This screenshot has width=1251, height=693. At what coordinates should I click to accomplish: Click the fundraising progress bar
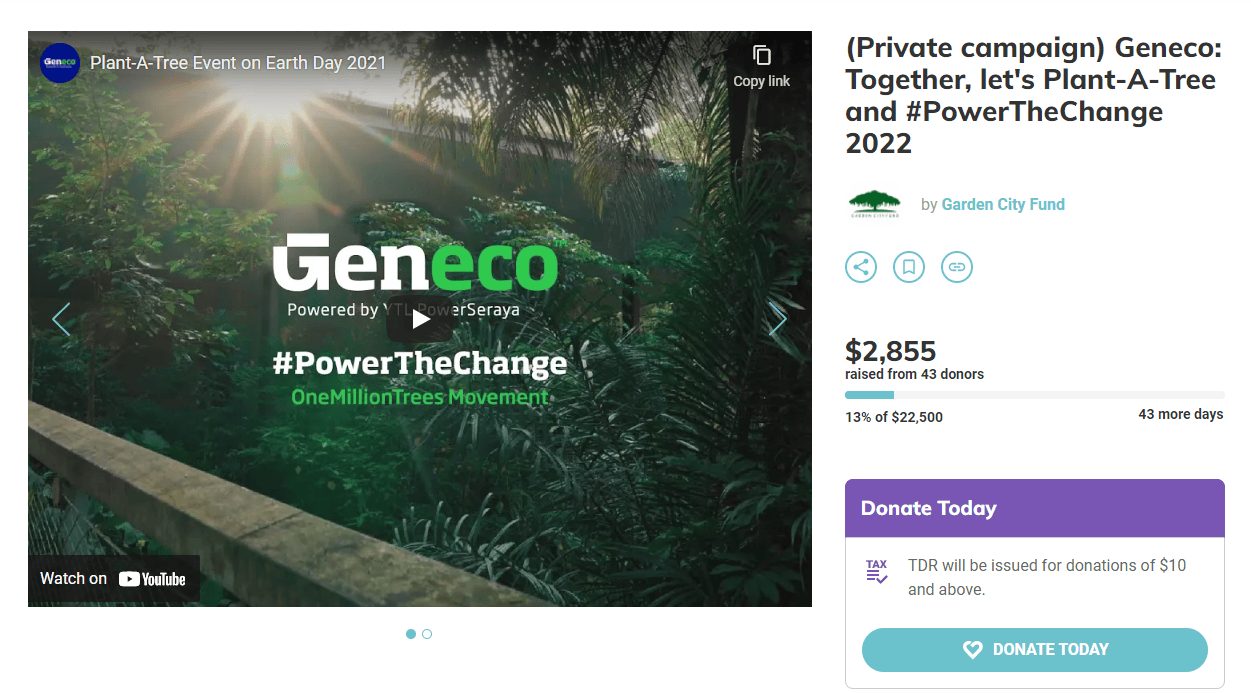click(1034, 394)
